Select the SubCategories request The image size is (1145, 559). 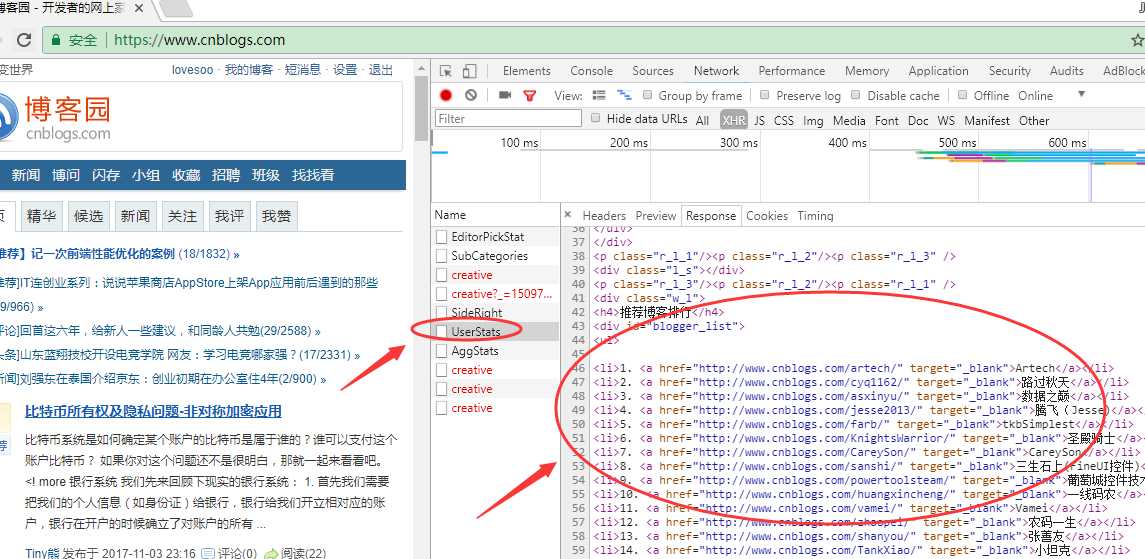pos(496,255)
